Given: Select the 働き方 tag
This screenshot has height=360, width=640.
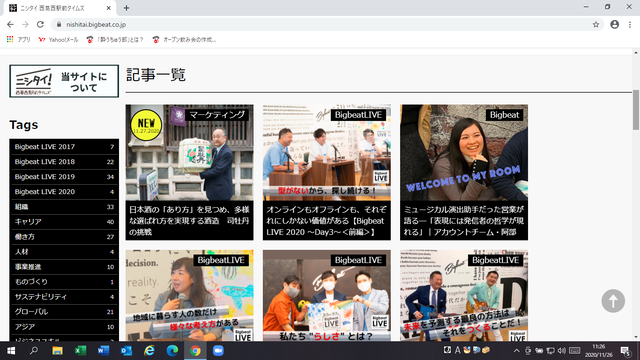Looking at the screenshot, I should (64, 237).
